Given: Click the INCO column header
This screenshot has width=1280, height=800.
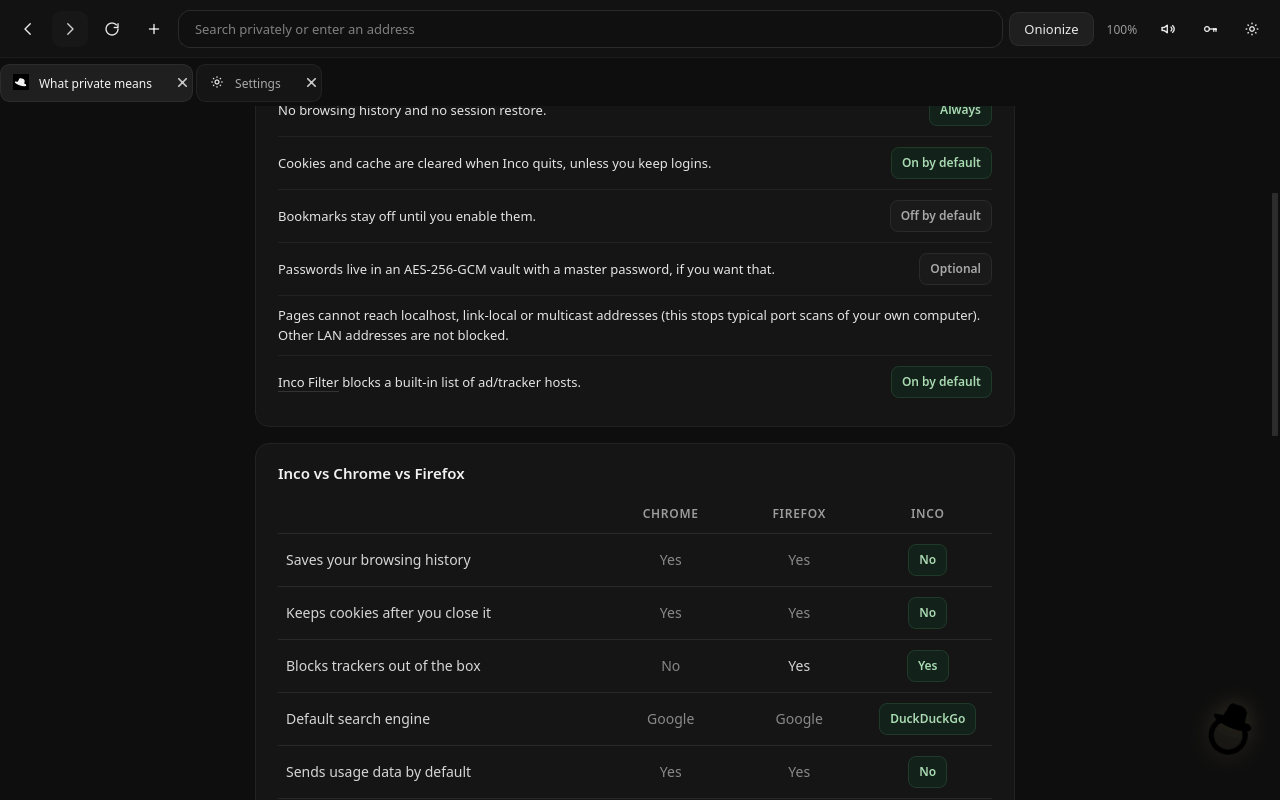Looking at the screenshot, I should [x=927, y=514].
